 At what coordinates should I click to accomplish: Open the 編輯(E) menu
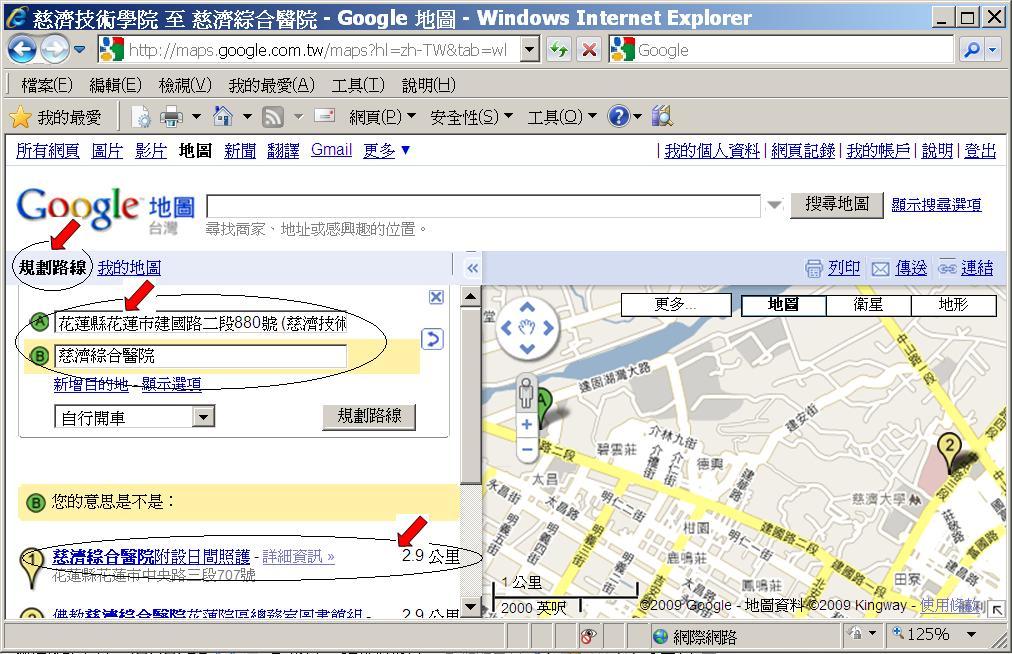point(116,85)
